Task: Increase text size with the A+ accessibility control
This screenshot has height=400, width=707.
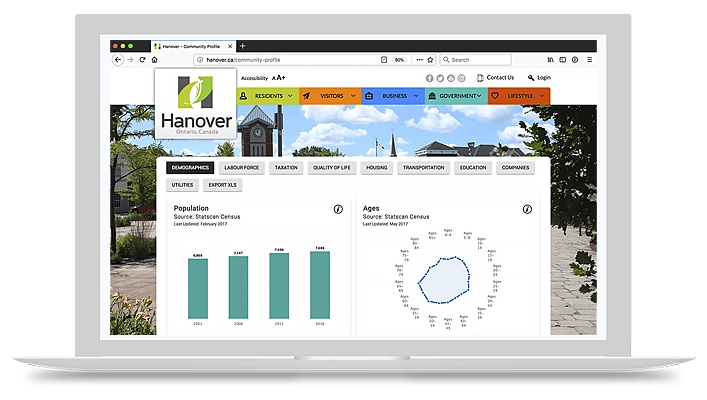Action: (x=279, y=78)
